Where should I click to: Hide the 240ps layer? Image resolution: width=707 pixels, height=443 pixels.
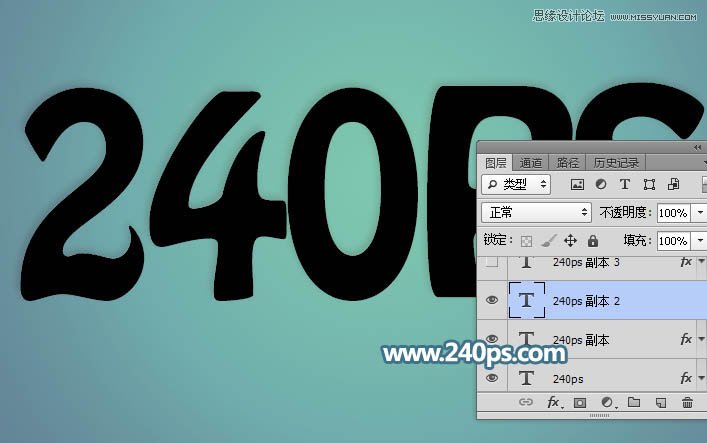point(492,378)
